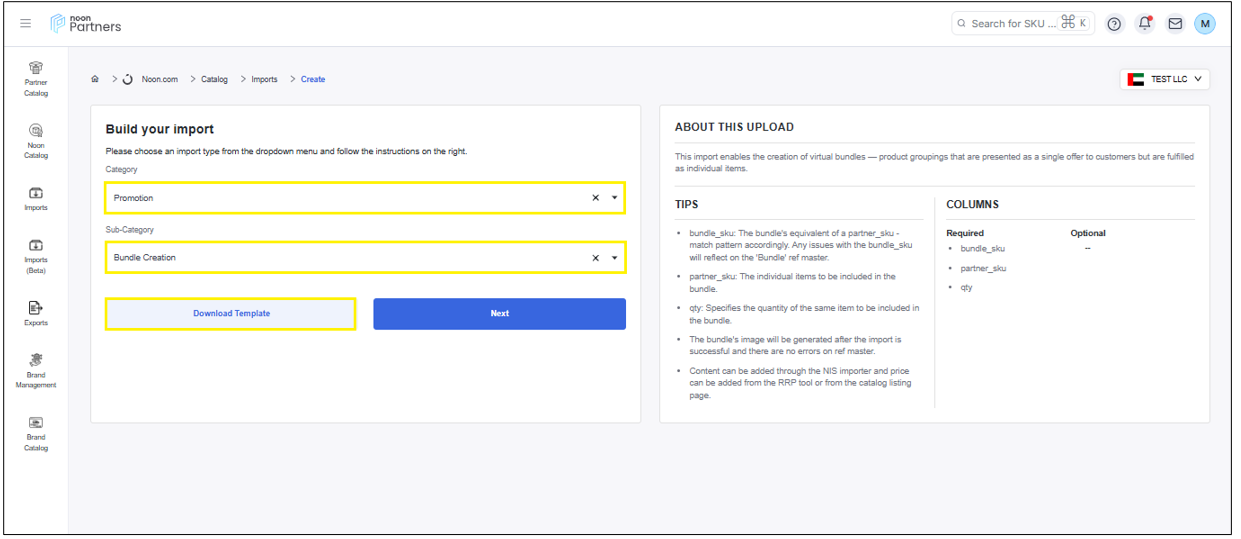Open the user profile avatar M
This screenshot has width=1241, height=539.
[1205, 24]
